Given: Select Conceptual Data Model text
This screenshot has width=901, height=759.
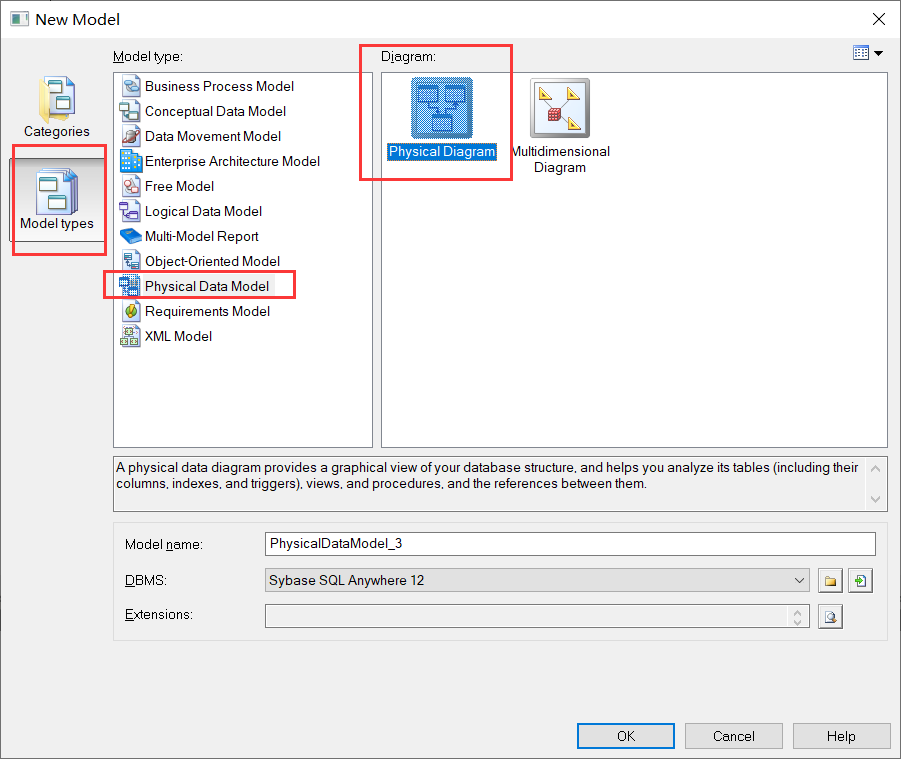Looking at the screenshot, I should tap(215, 111).
